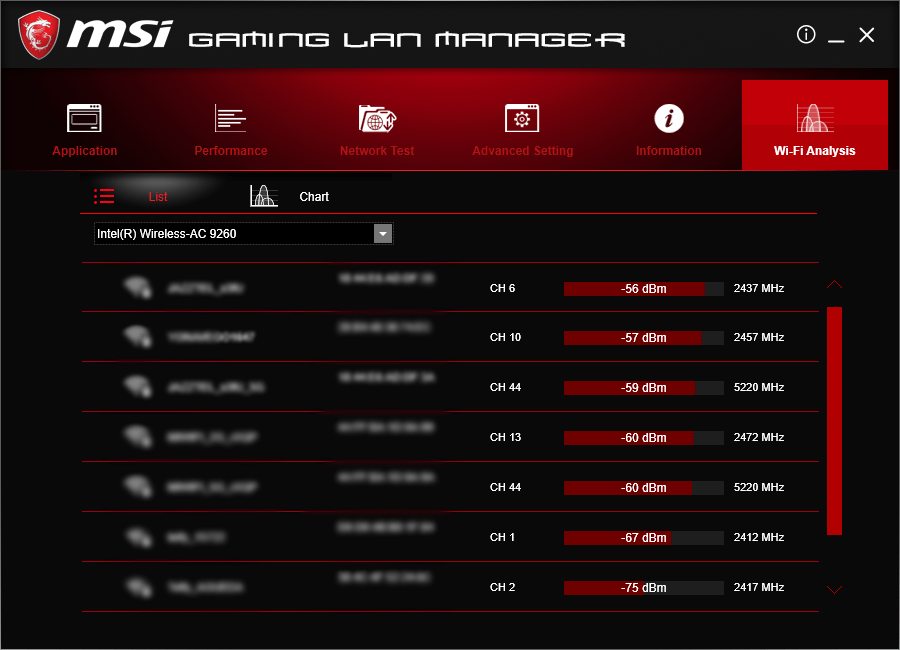This screenshot has width=900, height=650.
Task: Click the CH 1 channel text
Action: pos(502,537)
